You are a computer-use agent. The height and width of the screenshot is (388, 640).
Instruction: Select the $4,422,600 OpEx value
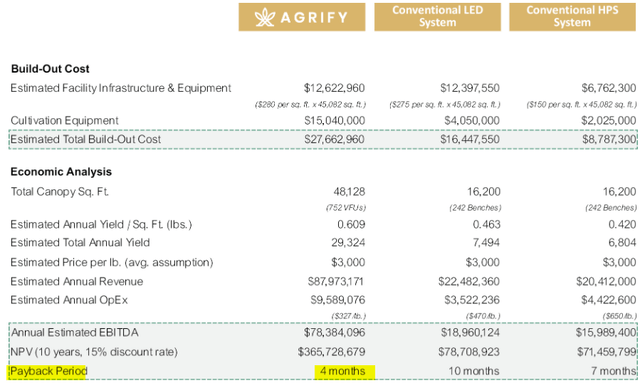[609, 300]
